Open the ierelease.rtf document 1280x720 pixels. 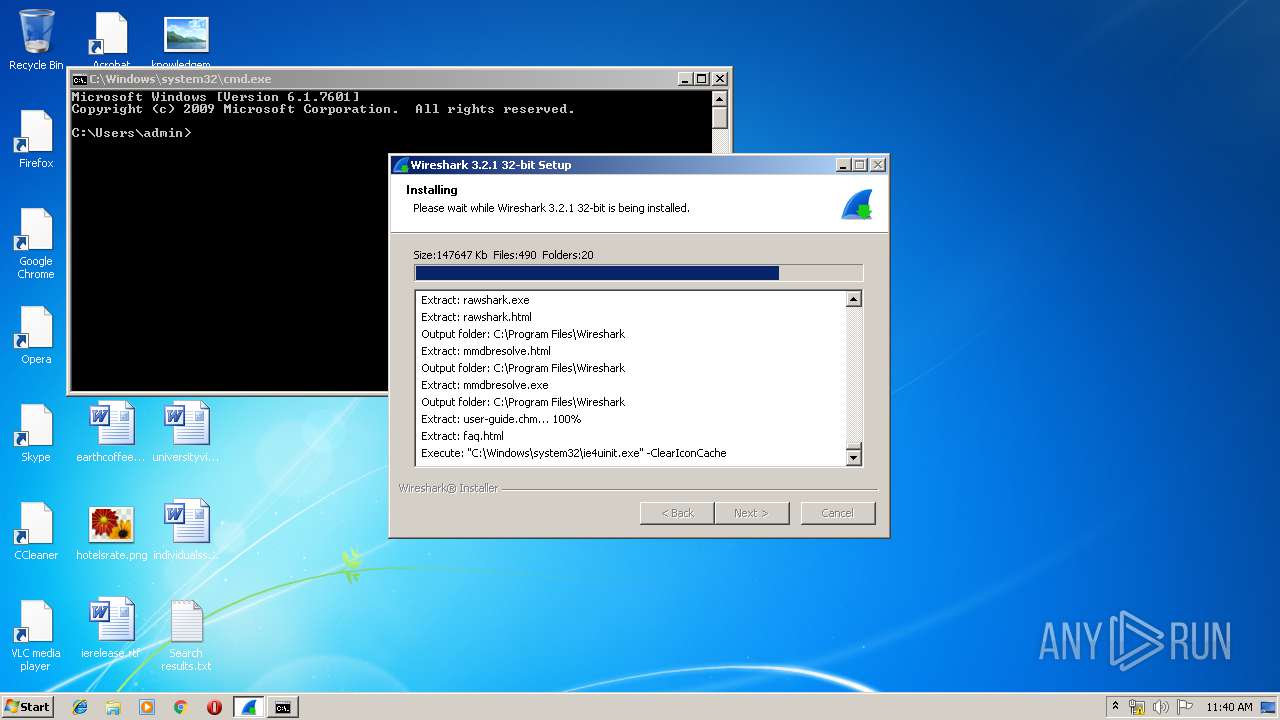click(111, 629)
